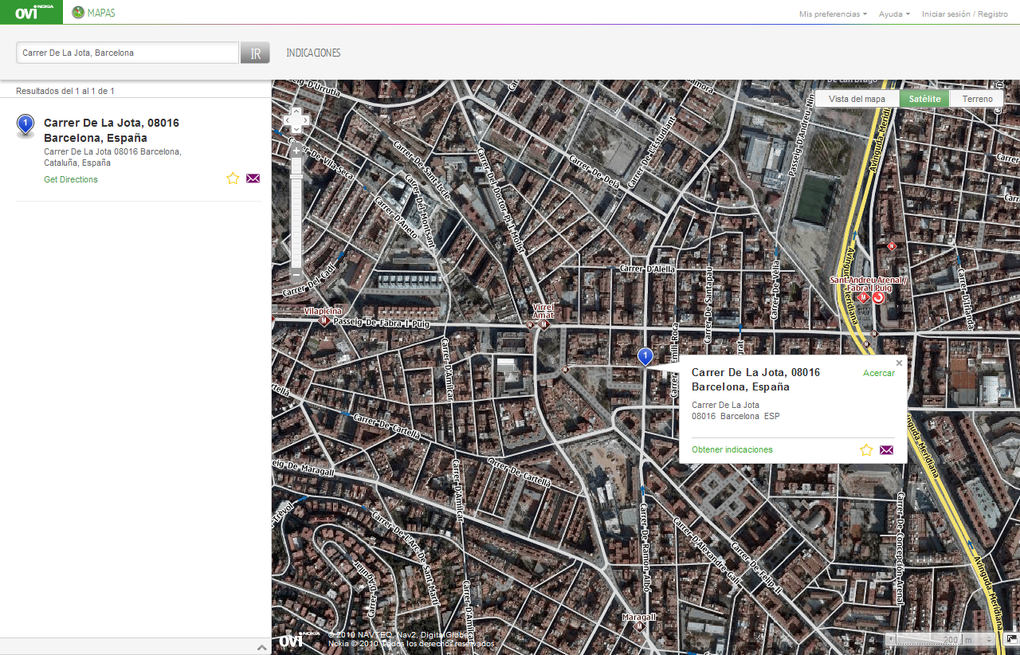The height and width of the screenshot is (655, 1020).
Task: Activate Vista del mapa mode
Action: pyautogui.click(x=858, y=99)
